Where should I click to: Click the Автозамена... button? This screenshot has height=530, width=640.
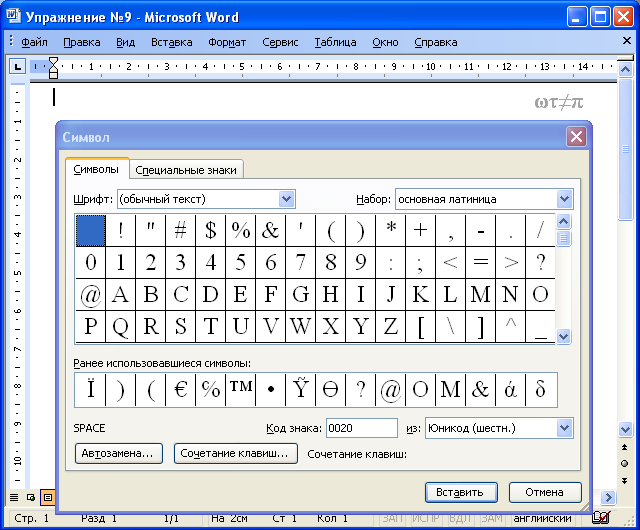click(x=119, y=453)
